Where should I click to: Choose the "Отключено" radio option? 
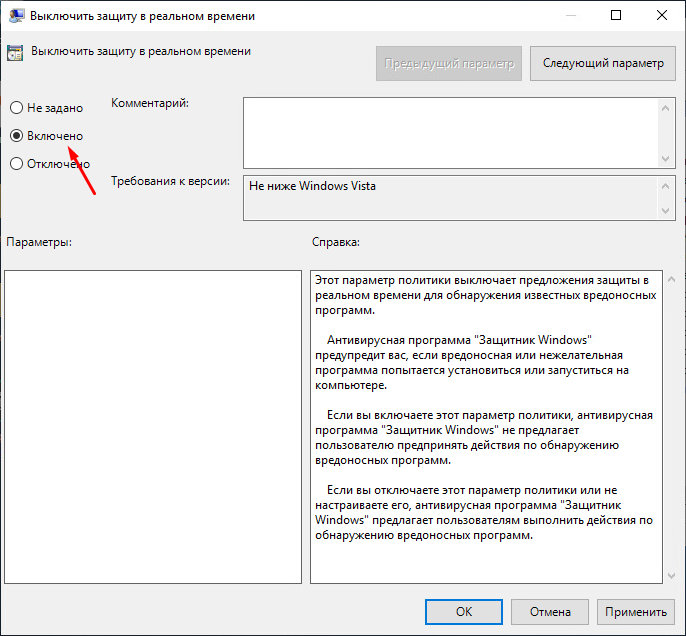pyautogui.click(x=16, y=164)
